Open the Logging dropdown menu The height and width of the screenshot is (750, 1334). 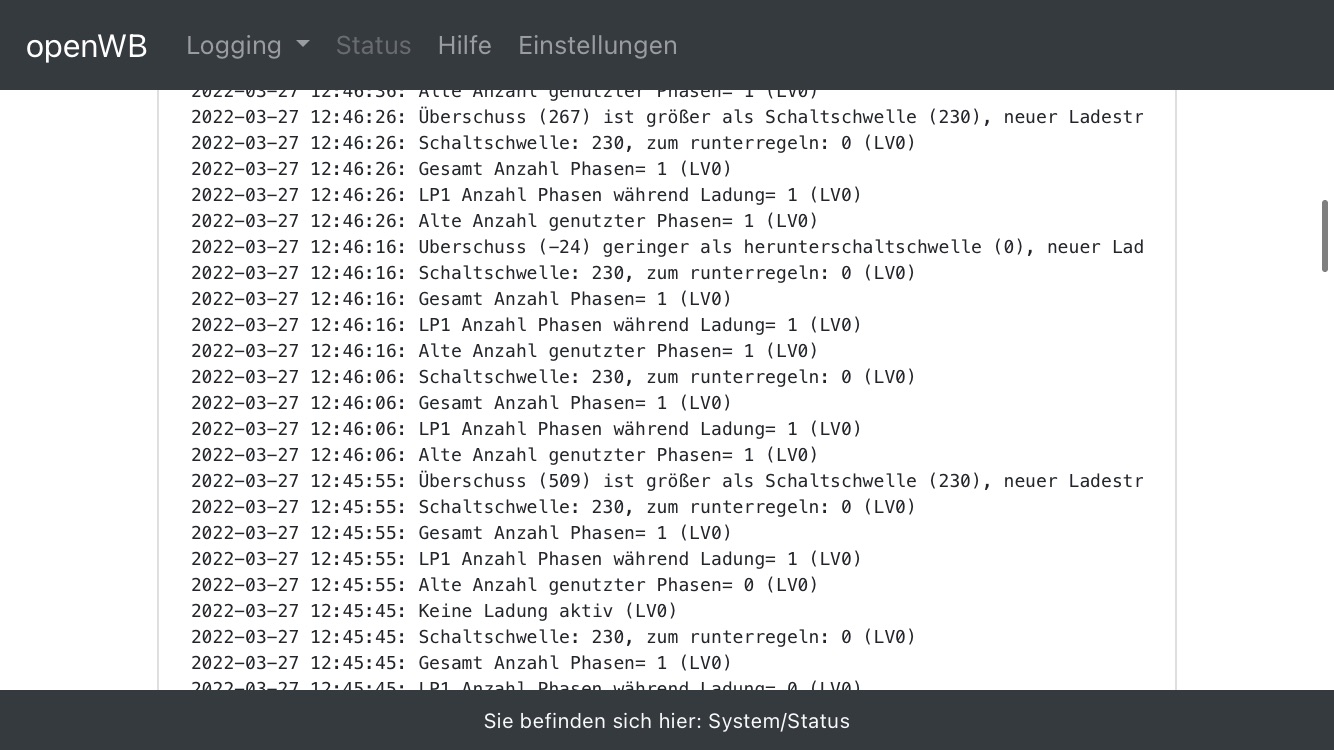click(x=234, y=45)
